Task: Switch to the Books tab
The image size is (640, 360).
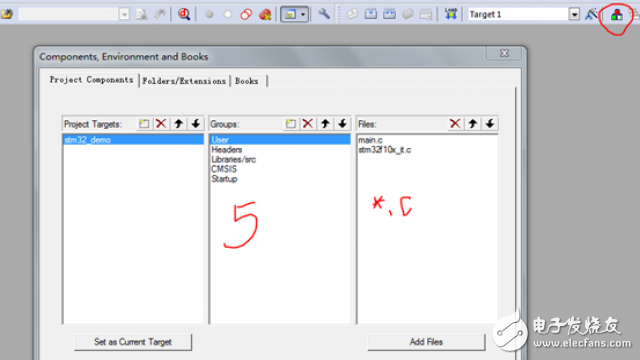Action: 247,81
